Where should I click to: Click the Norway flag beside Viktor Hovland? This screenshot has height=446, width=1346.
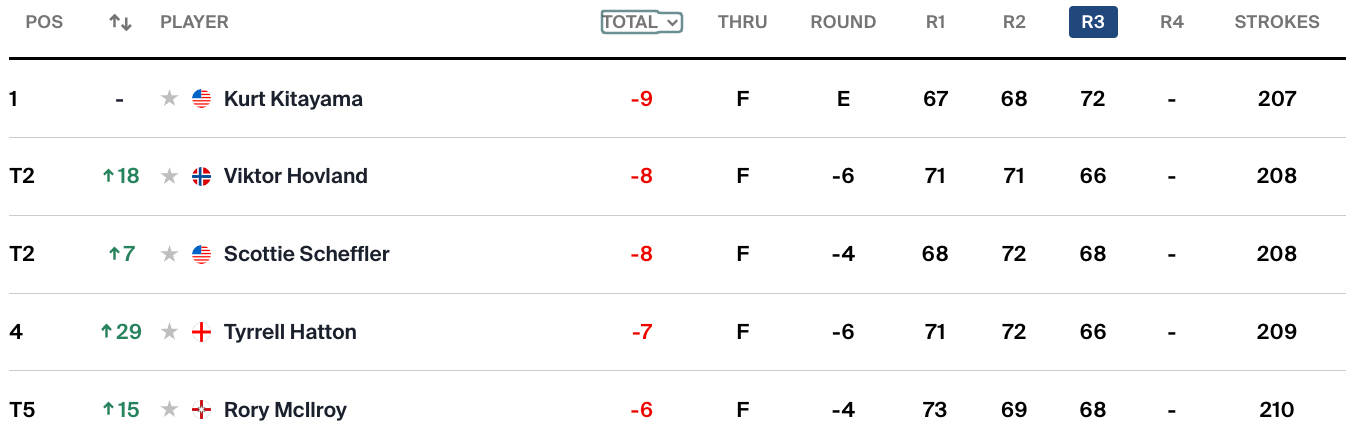[202, 176]
